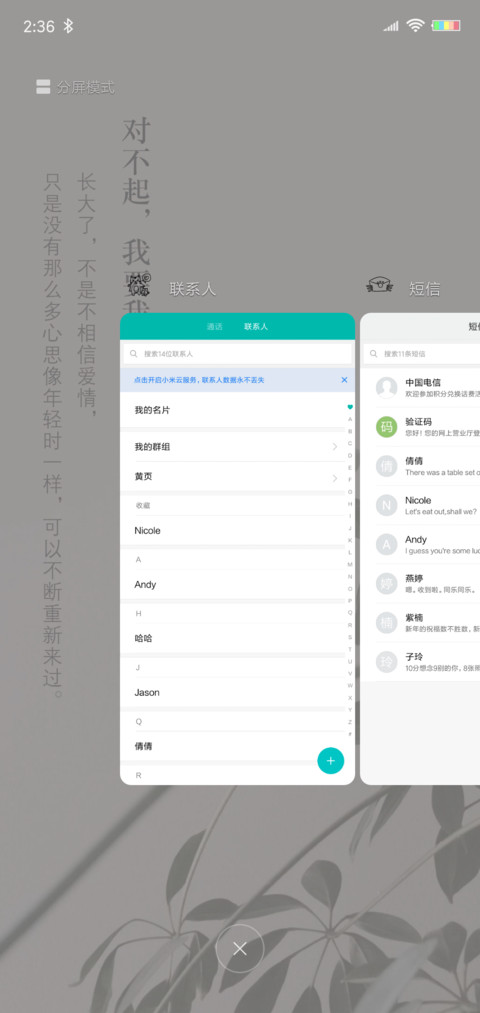This screenshot has height=1013, width=480.
Task: Open the Nicole message conversation
Action: coord(420,505)
